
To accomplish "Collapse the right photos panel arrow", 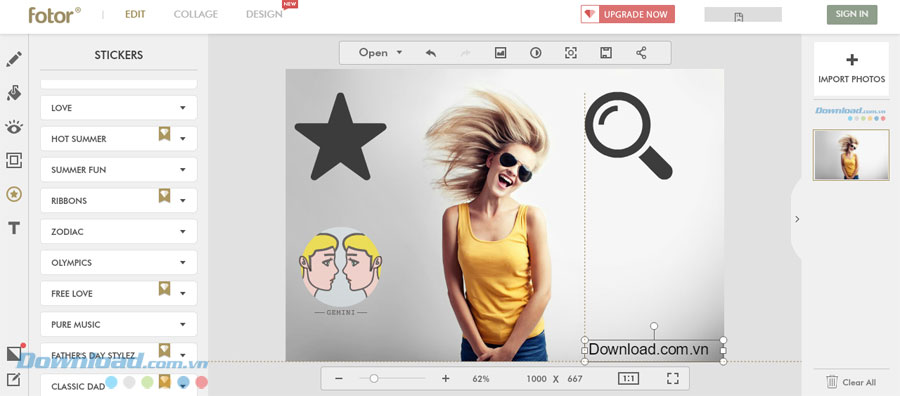I will coord(797,219).
